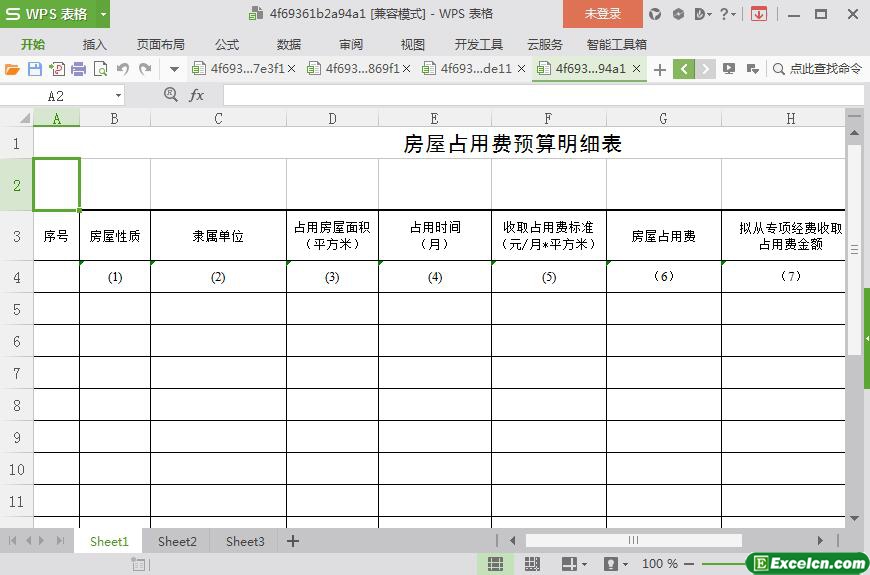Click the 隶属单位 header cell
870x575 pixels.
coord(219,236)
